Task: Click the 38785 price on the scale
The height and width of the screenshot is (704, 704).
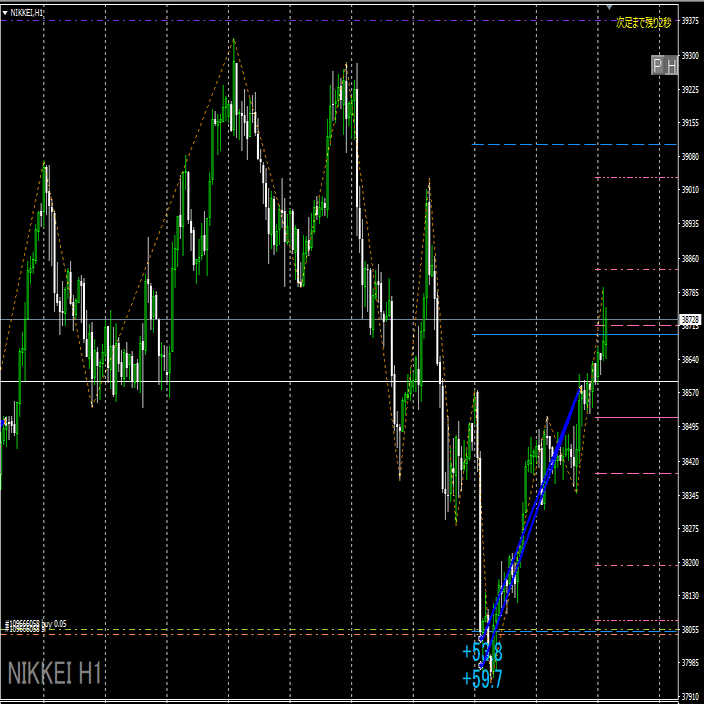Action: point(691,293)
